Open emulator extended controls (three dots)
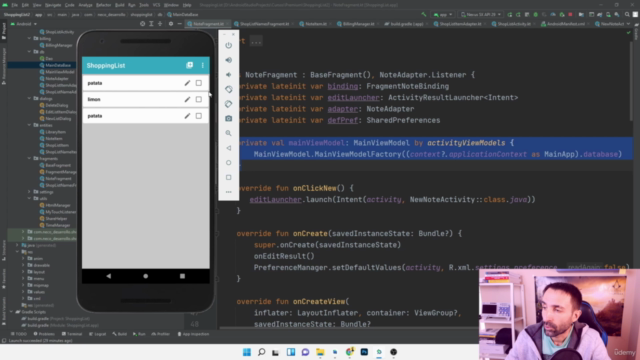The image size is (640, 360). [229, 191]
